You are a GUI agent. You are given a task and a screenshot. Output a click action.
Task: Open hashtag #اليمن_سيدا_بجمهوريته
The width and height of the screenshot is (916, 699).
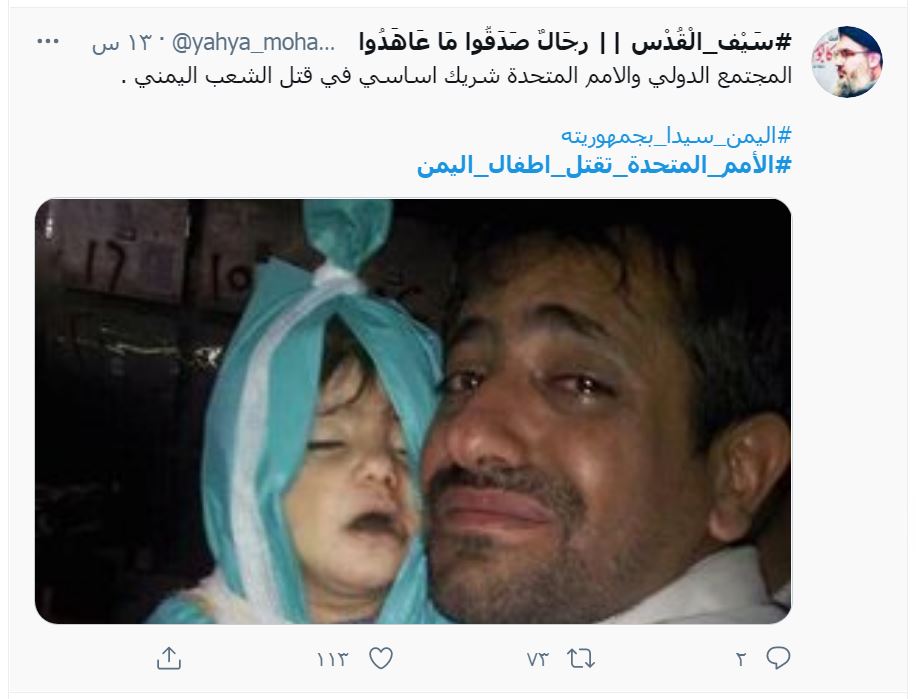click(676, 136)
